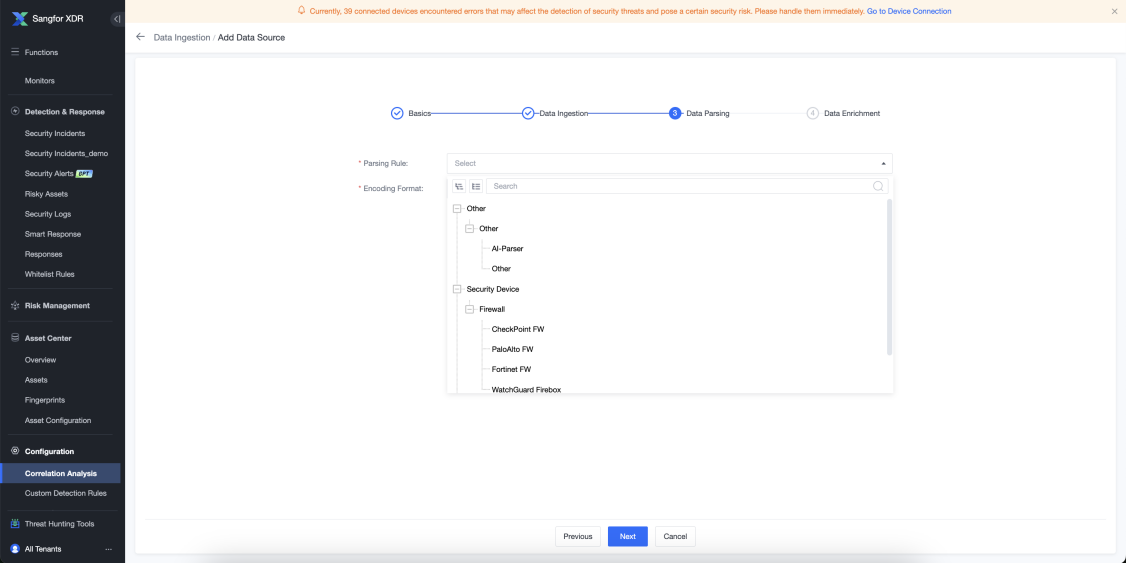Click the Detection & Response section icon

click(x=15, y=112)
